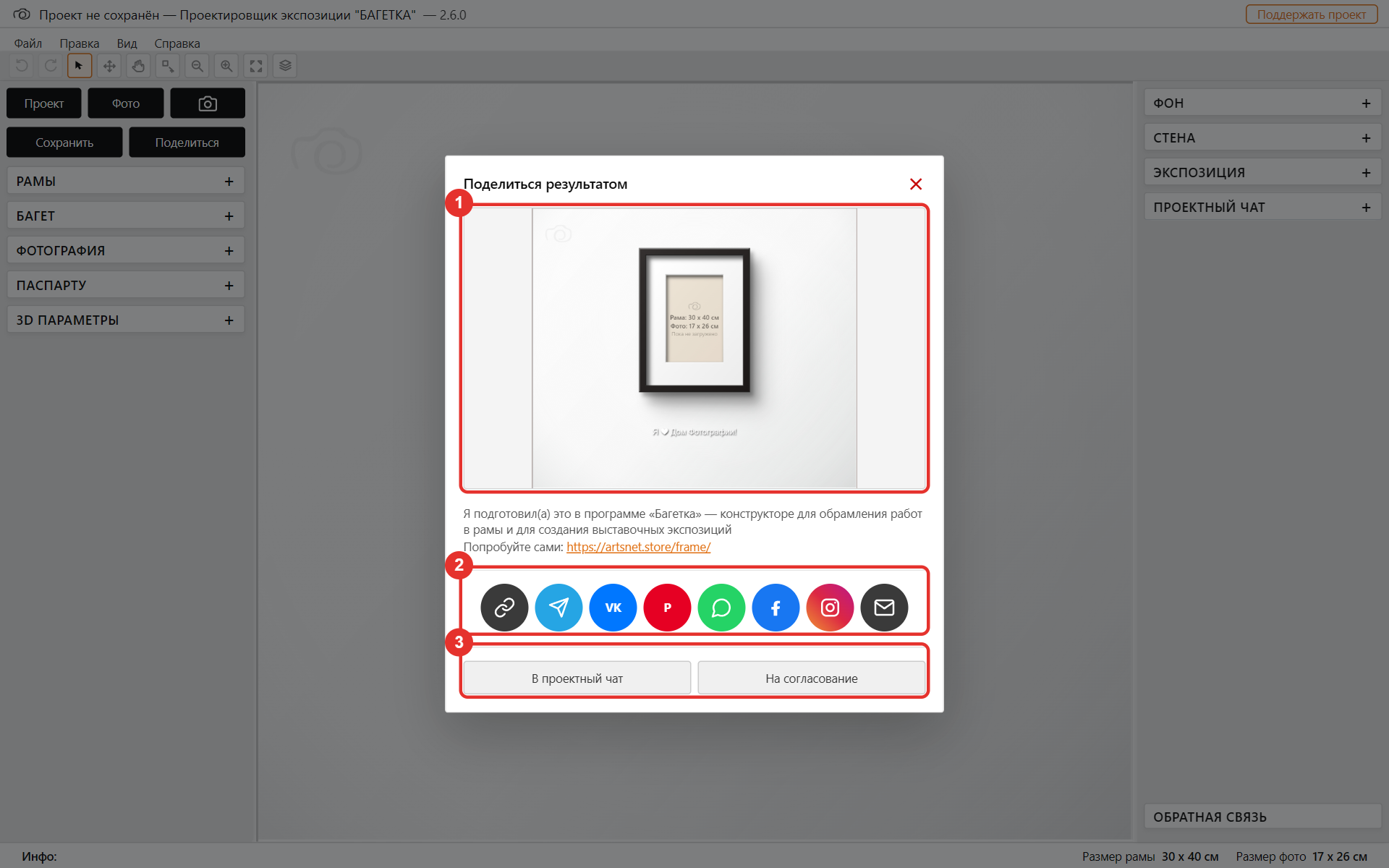Click the zoom out magnifier
Screen dimensions: 1389x868
pyautogui.click(x=197, y=66)
